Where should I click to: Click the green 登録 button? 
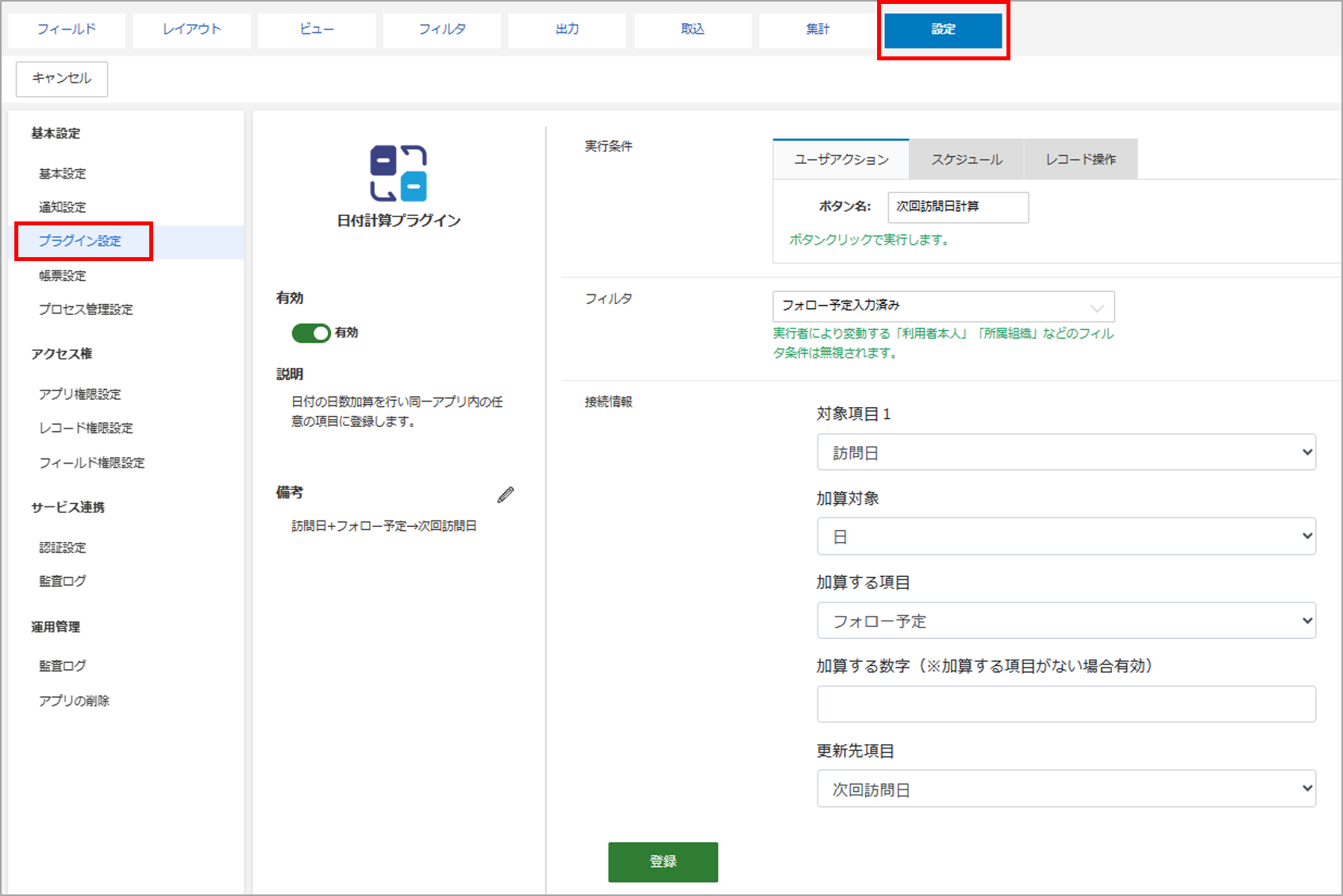click(x=663, y=862)
